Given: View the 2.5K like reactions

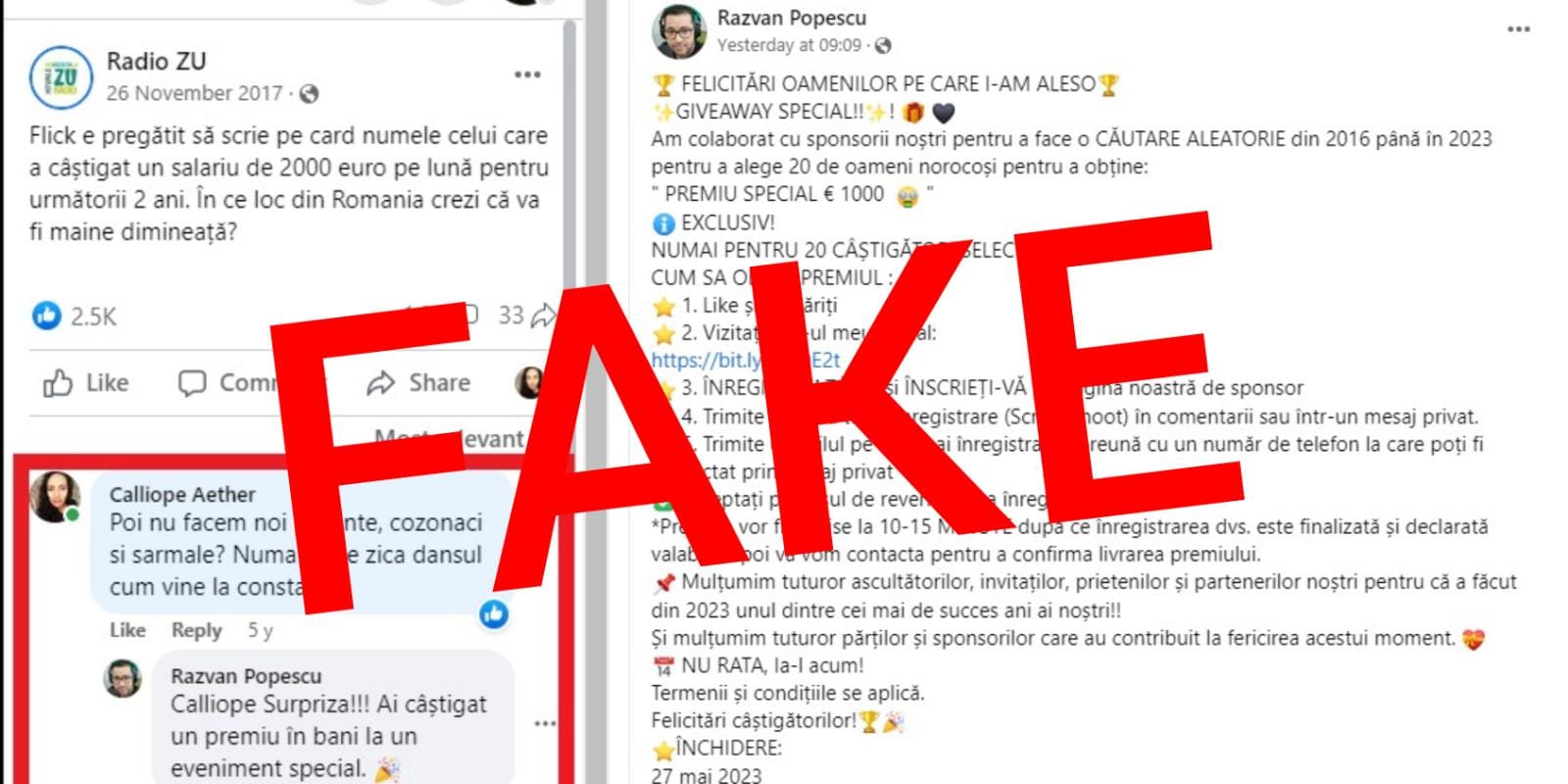Looking at the screenshot, I should point(74,316).
